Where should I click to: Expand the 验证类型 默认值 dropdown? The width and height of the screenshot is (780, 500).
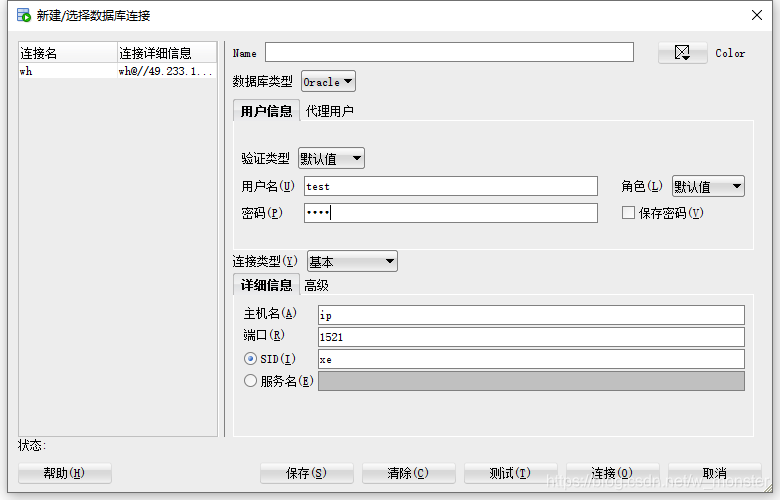coord(331,159)
